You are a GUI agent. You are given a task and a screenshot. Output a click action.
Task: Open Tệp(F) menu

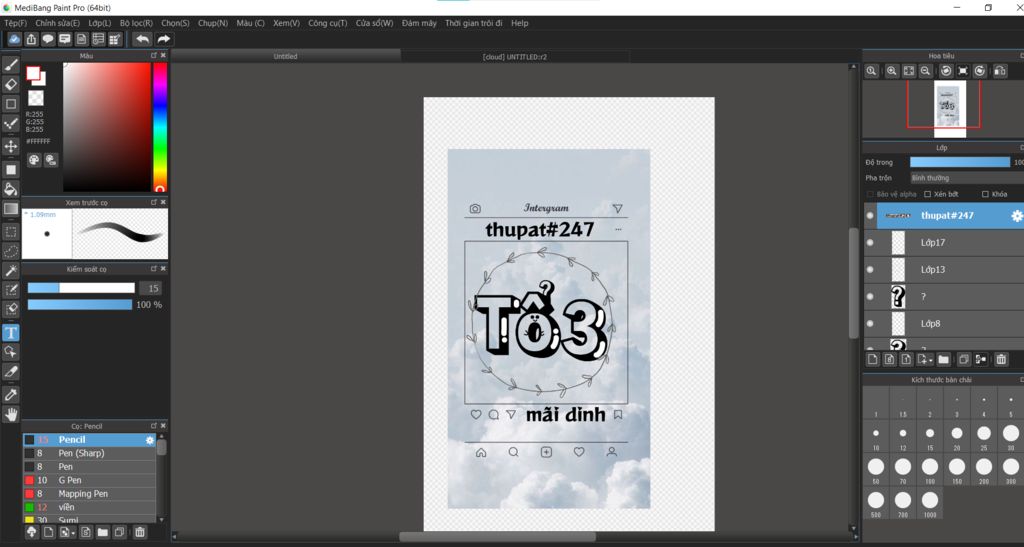15,23
